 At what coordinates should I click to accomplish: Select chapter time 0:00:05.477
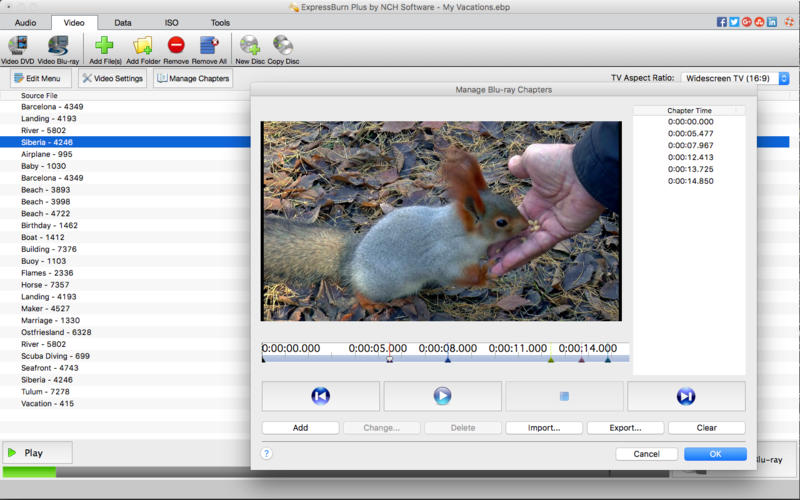pyautogui.click(x=690, y=134)
